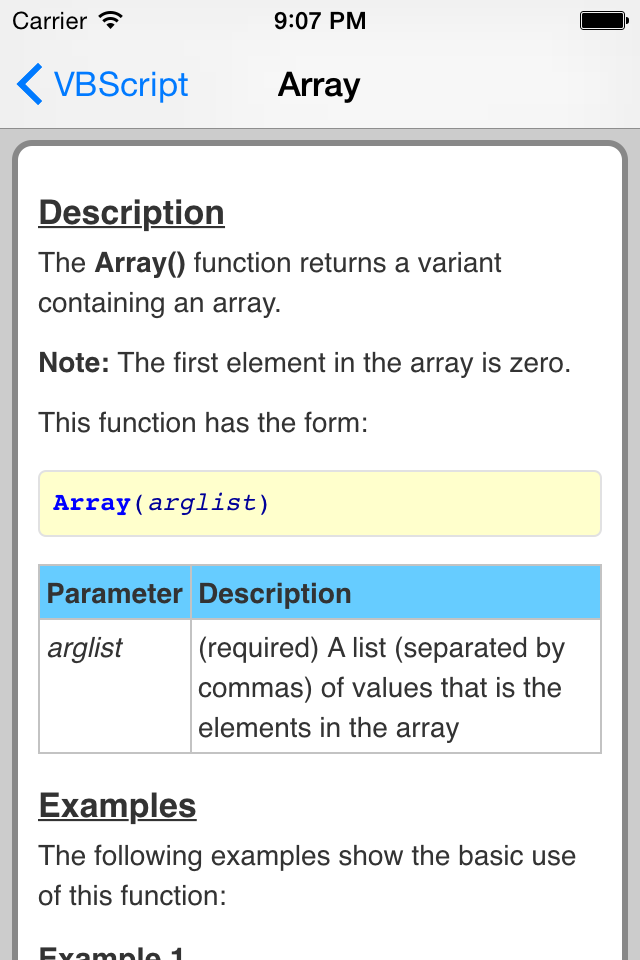The height and width of the screenshot is (960, 640).
Task: Click the bold Array() text in the paragraph
Action: [140, 263]
